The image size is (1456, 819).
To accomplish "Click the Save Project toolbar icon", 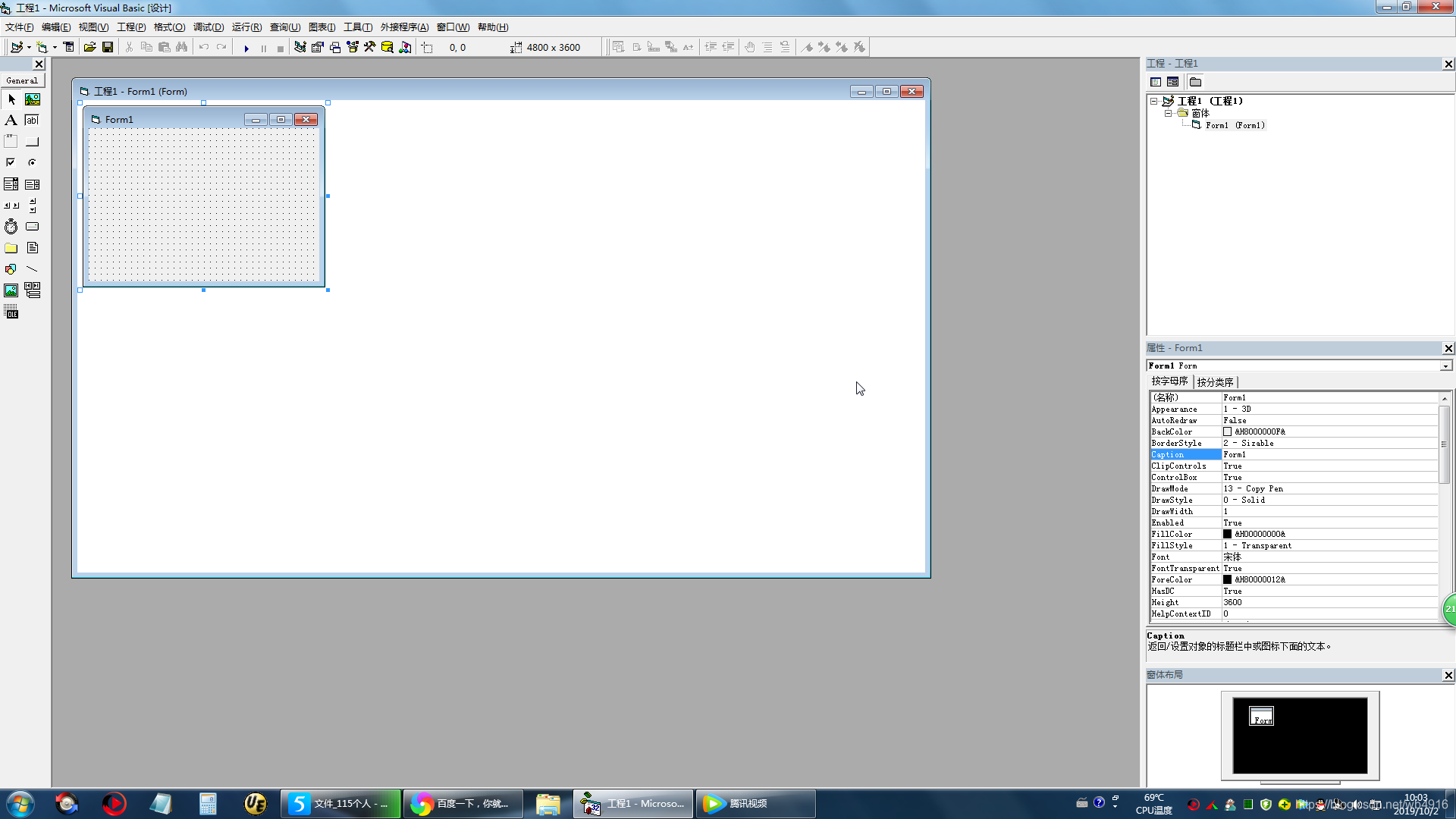I will click(x=108, y=48).
